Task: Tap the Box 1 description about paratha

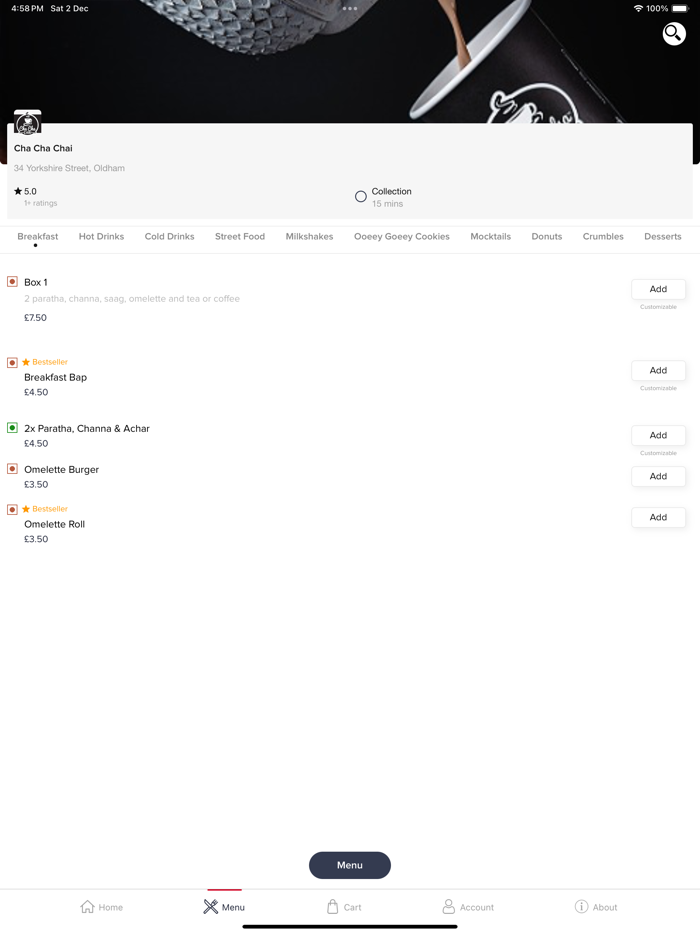Action: click(x=132, y=299)
